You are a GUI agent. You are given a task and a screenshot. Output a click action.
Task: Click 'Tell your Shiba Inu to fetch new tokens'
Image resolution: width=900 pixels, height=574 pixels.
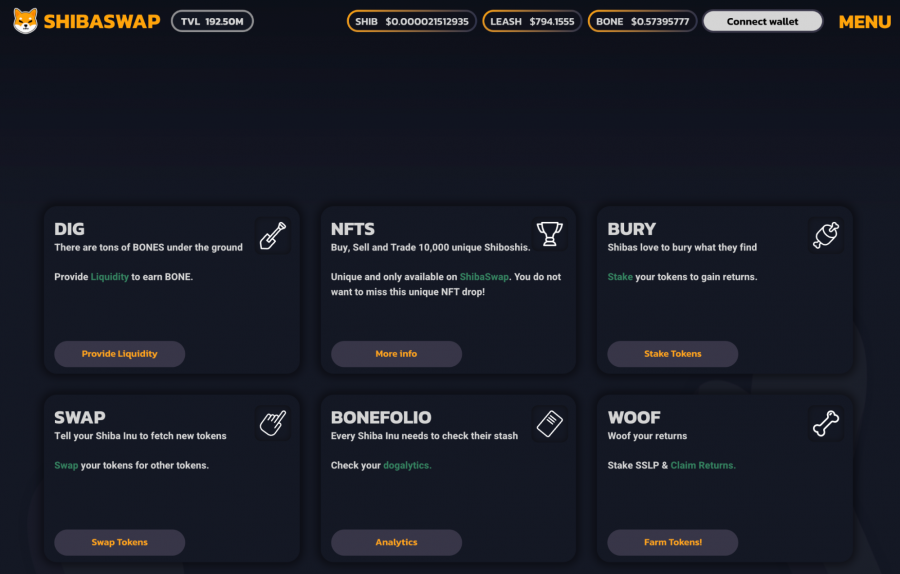click(141, 436)
